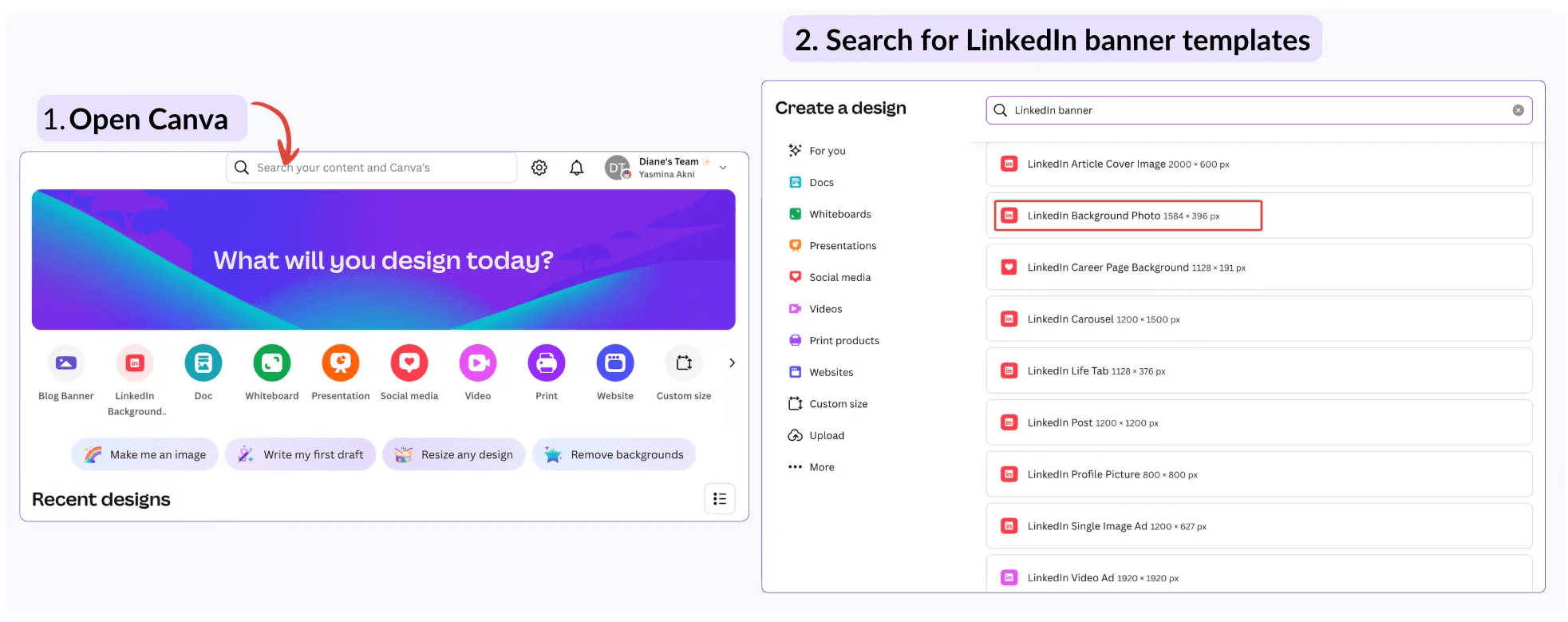Select the Social media shortcut icon

pos(409,363)
